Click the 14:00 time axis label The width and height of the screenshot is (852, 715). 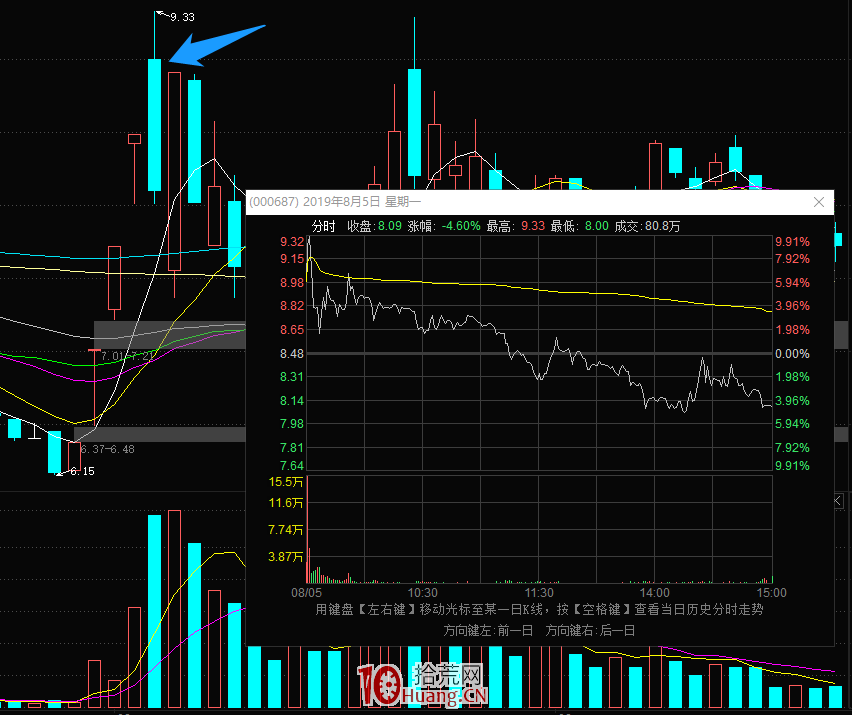point(654,592)
